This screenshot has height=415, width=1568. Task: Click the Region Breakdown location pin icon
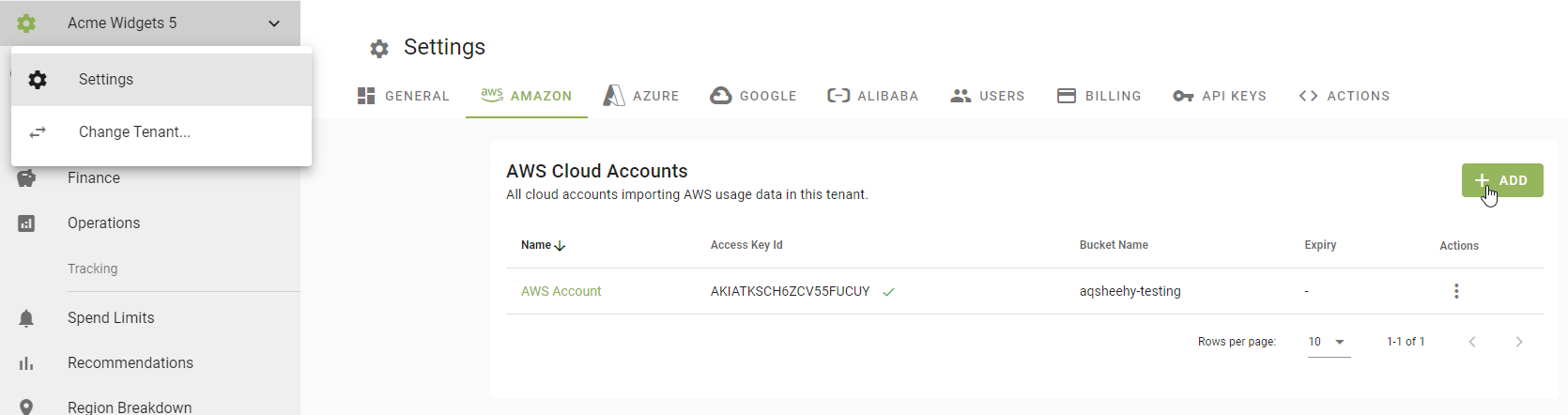(x=26, y=407)
